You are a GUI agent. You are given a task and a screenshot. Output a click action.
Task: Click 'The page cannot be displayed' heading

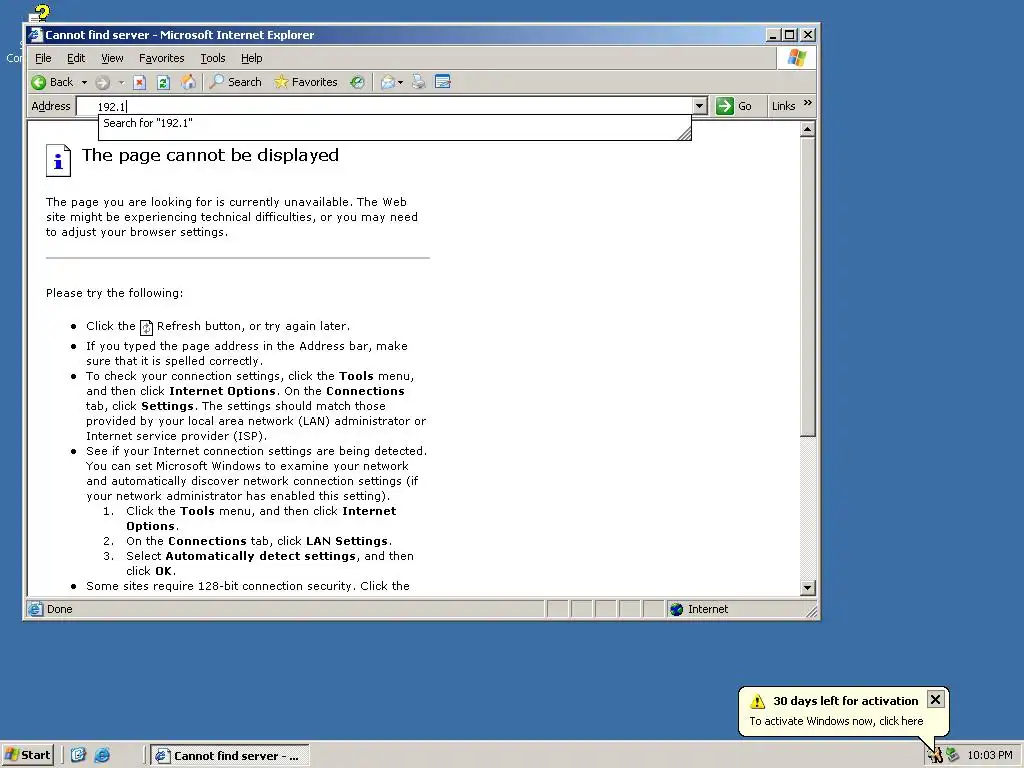coord(210,155)
